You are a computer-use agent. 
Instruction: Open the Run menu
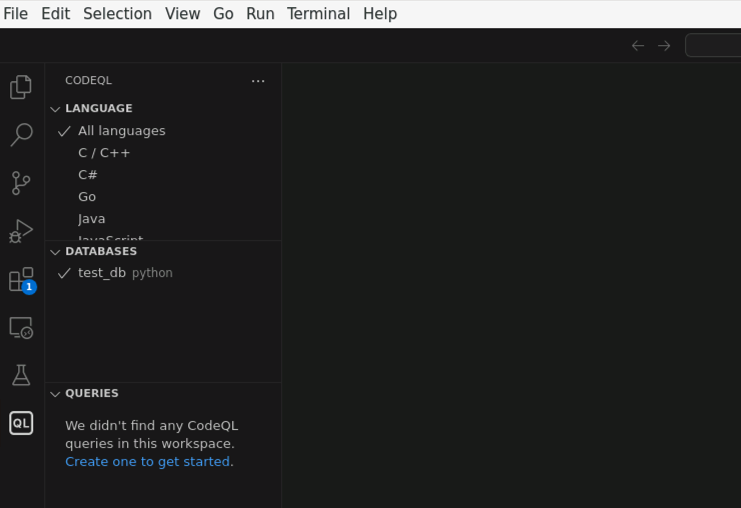(260, 14)
